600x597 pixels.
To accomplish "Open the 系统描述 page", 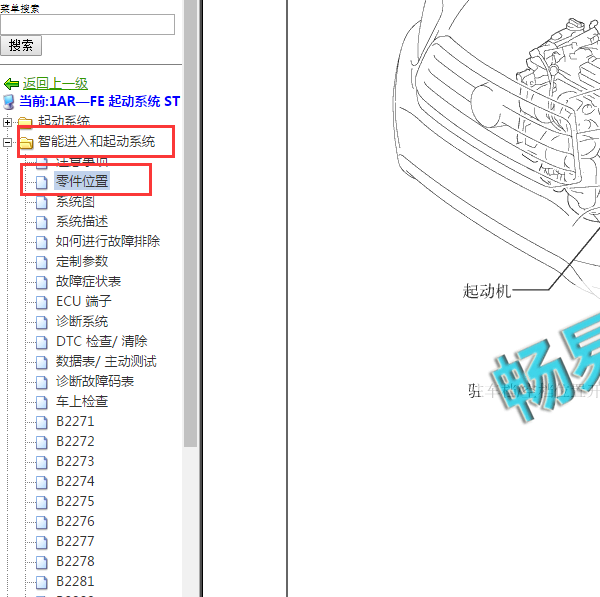I will point(82,222).
